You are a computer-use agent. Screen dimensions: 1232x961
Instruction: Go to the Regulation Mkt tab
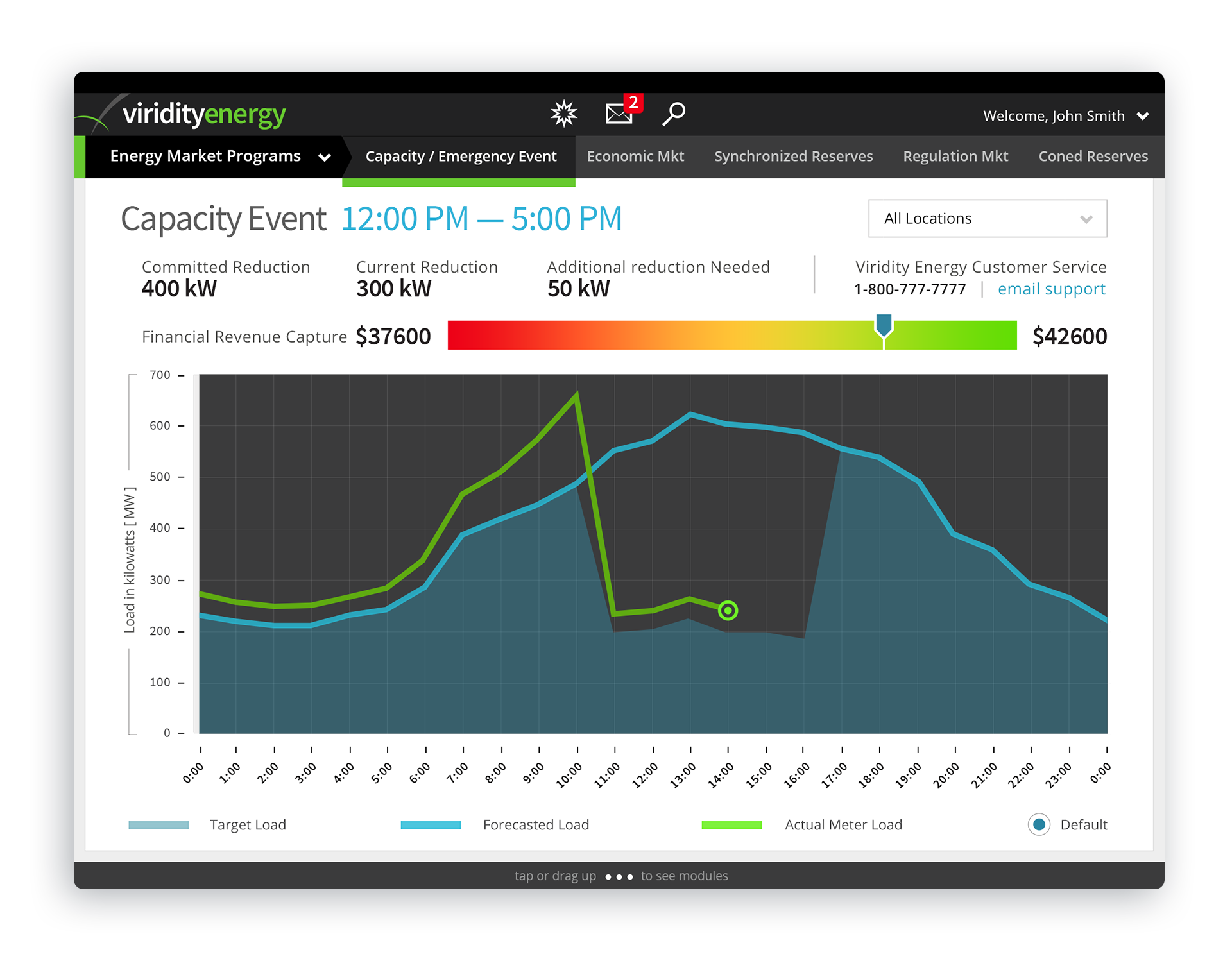pos(955,157)
